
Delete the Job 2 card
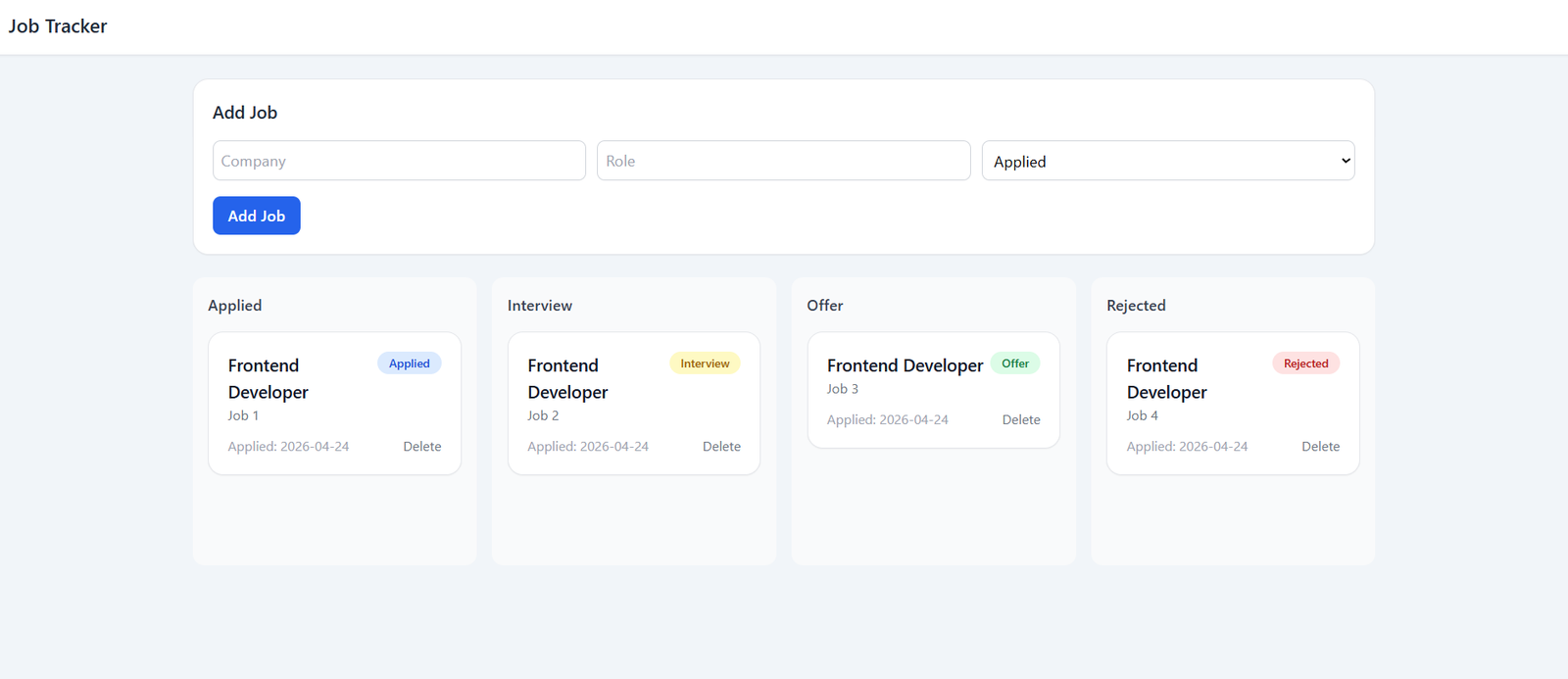pyautogui.click(x=721, y=447)
